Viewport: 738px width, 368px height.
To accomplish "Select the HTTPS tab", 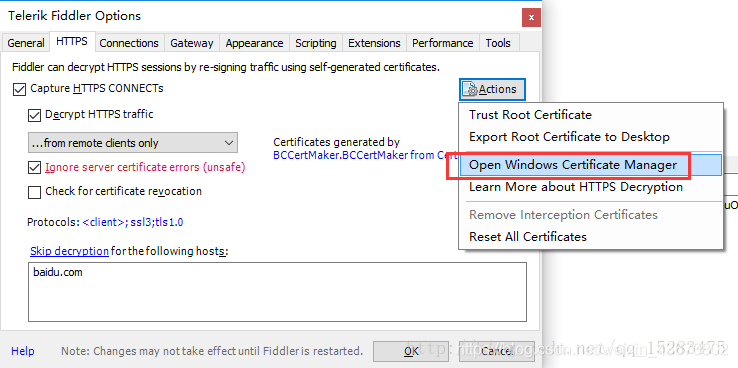I will pos(72,41).
